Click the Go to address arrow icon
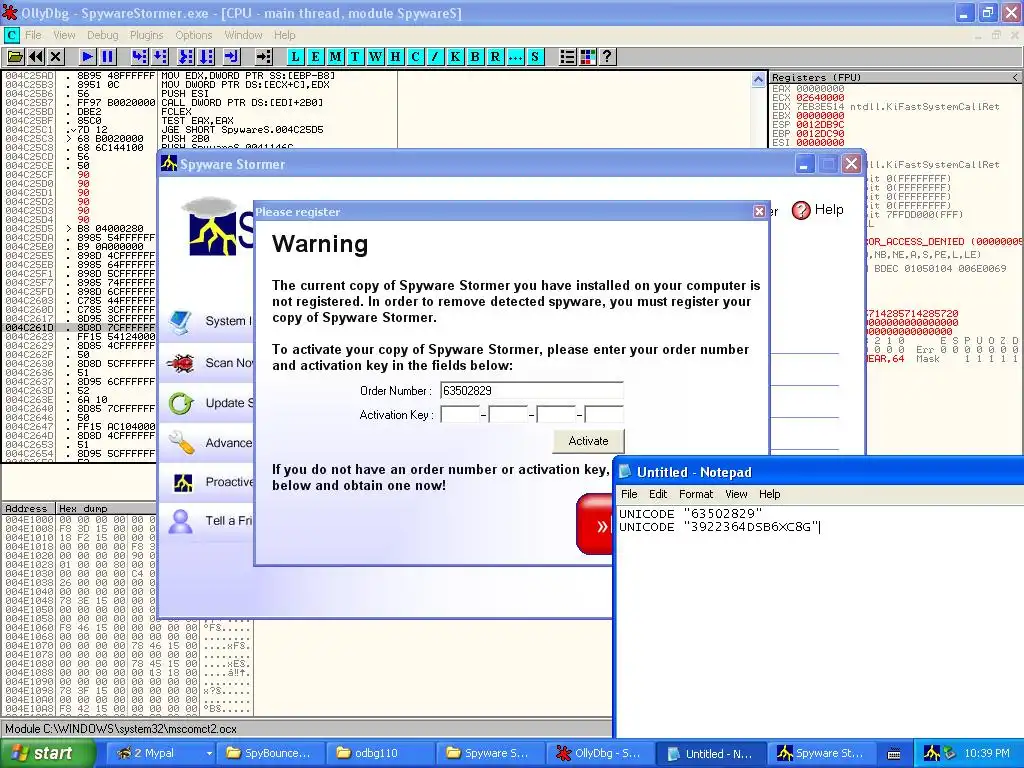Image resolution: width=1024 pixels, height=768 pixels. click(x=263, y=57)
